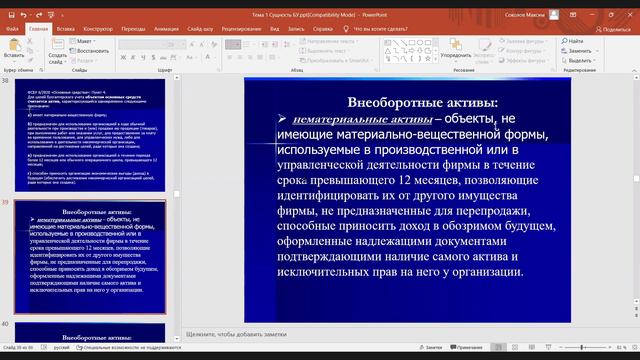Activate the format painter brush
Viewport: 640px width, 360px height.
pos(29,60)
